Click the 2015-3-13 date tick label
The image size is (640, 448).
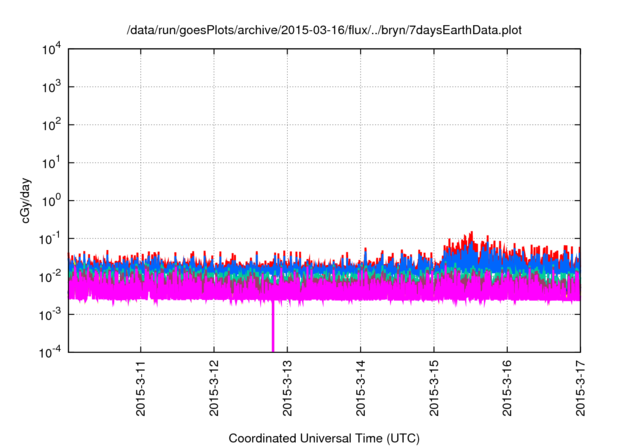[287, 388]
